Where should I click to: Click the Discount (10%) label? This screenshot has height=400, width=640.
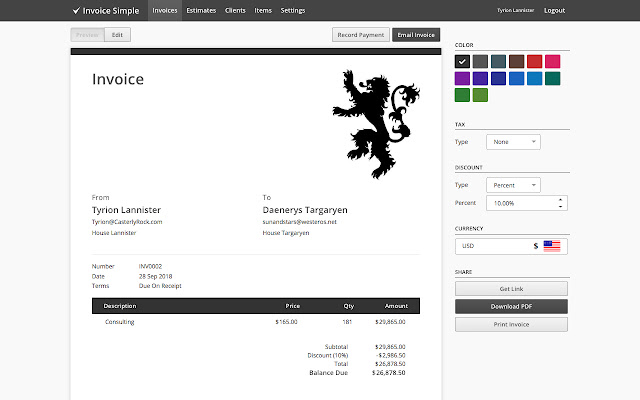click(328, 356)
